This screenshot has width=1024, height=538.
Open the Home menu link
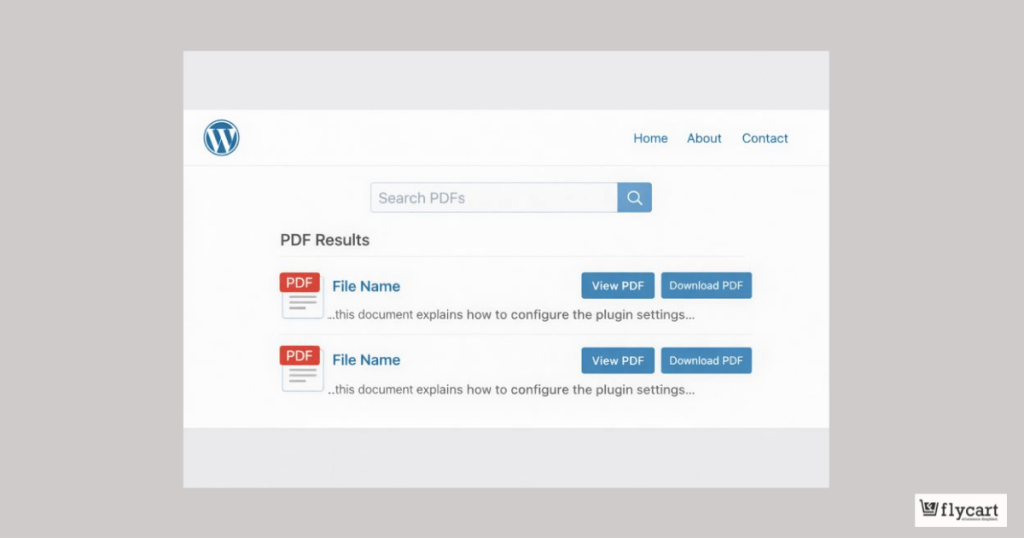click(650, 138)
